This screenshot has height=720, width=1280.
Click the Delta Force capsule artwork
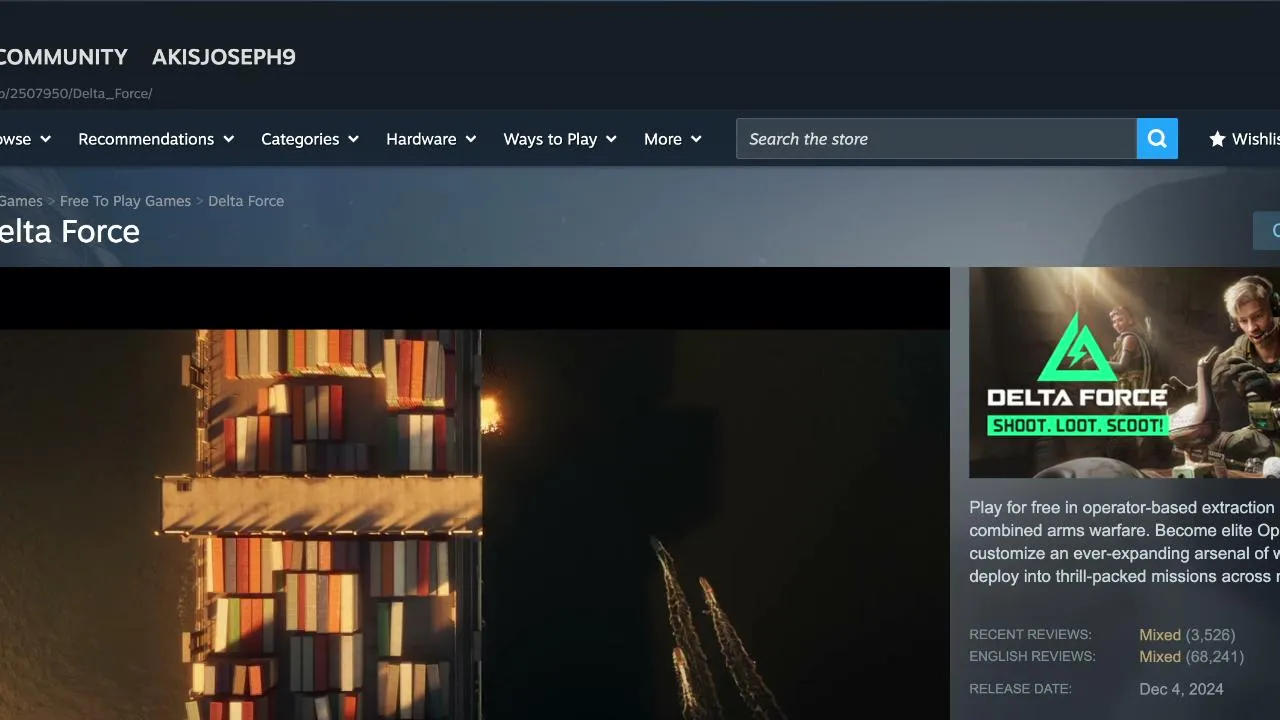[x=1124, y=372]
